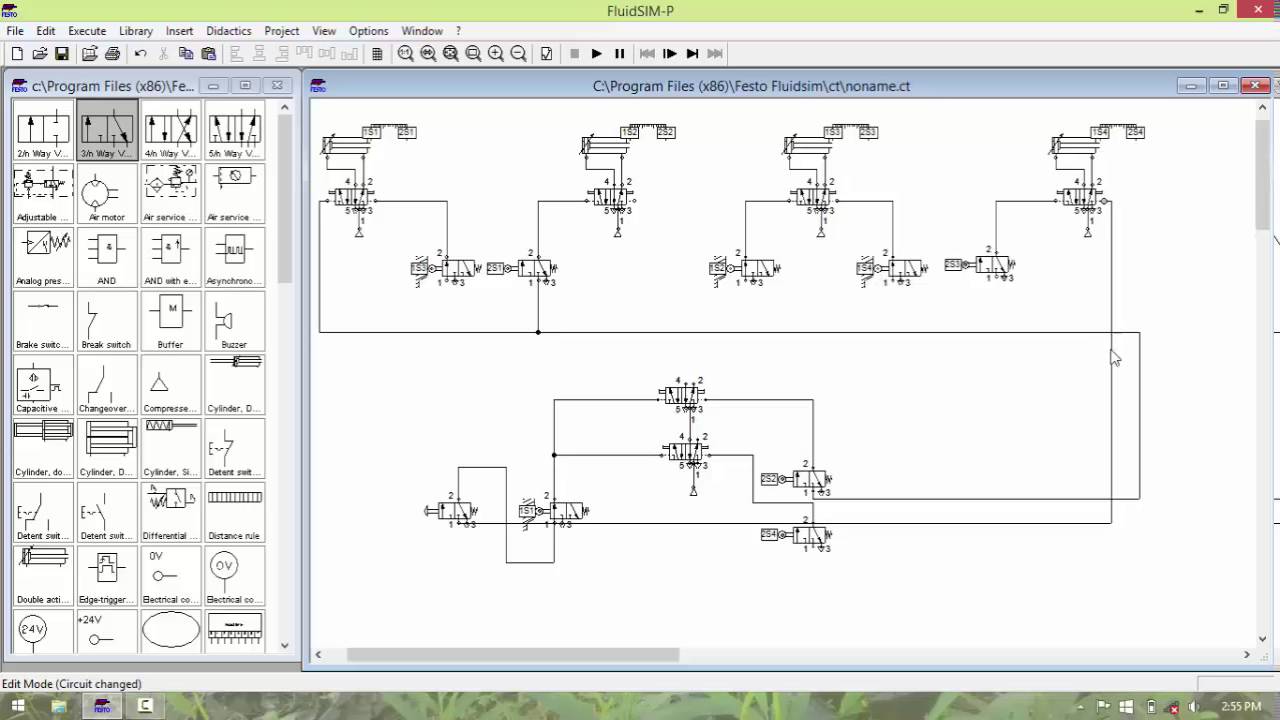Start the simulation with Play
This screenshot has height=720, width=1280.
[x=597, y=54]
